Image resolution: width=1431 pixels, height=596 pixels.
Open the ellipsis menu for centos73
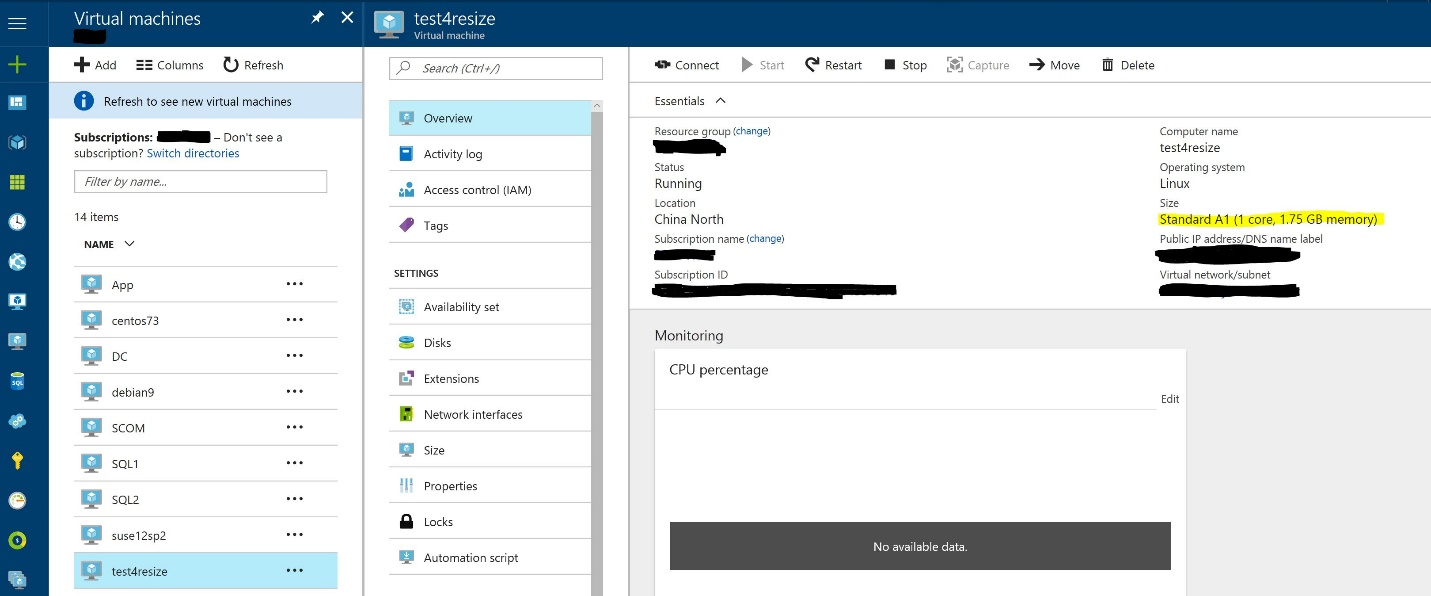[294, 320]
